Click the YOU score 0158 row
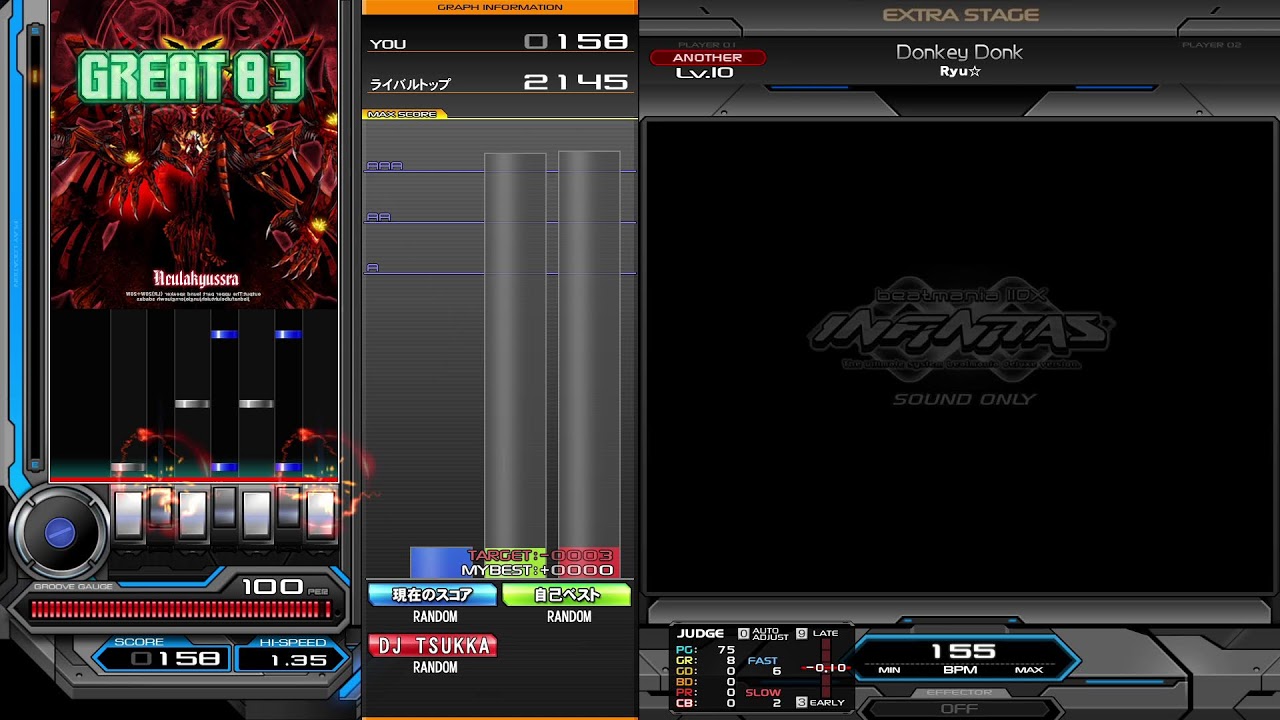Screen dimensions: 1280x720 [x=500, y=42]
